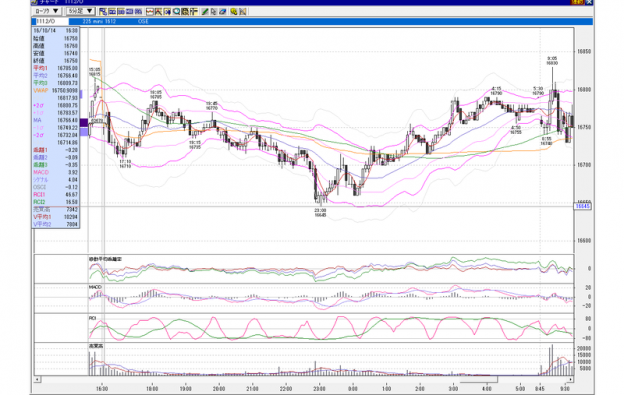Image resolution: width=624 pixels, height=395 pixels.
Task: Open the 5-minute interval dropdown
Action: pyautogui.click(x=80, y=11)
